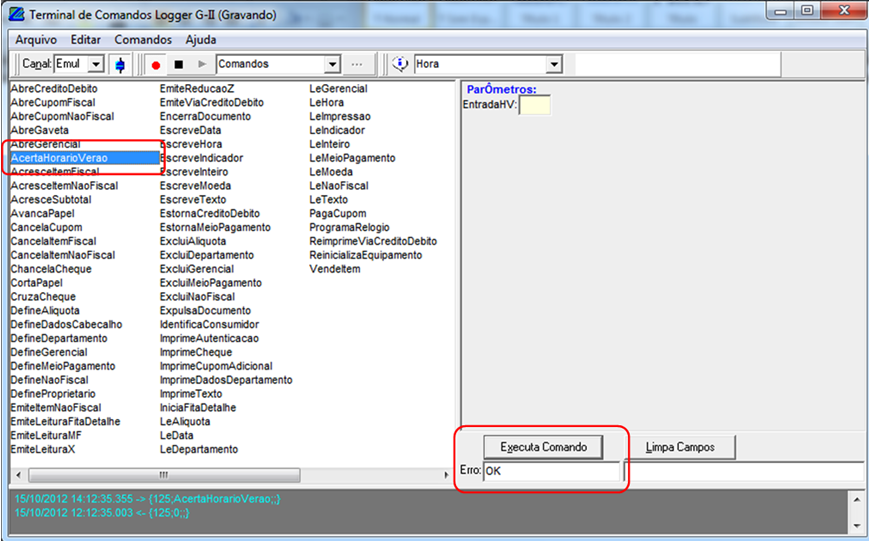869x541 pixels.
Task: Open the Comandos combo box in toolbar
Action: click(332, 64)
